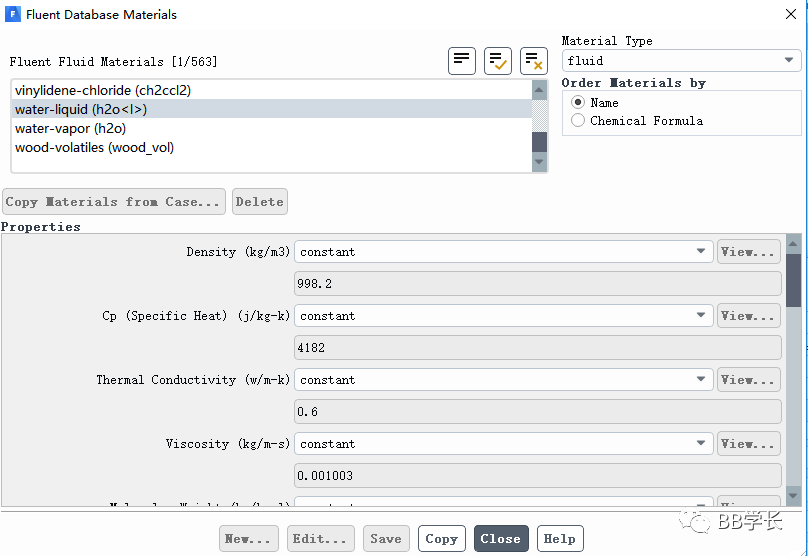808x556 pixels.
Task: Select the Chemical Formula ordering radio button
Action: (578, 120)
